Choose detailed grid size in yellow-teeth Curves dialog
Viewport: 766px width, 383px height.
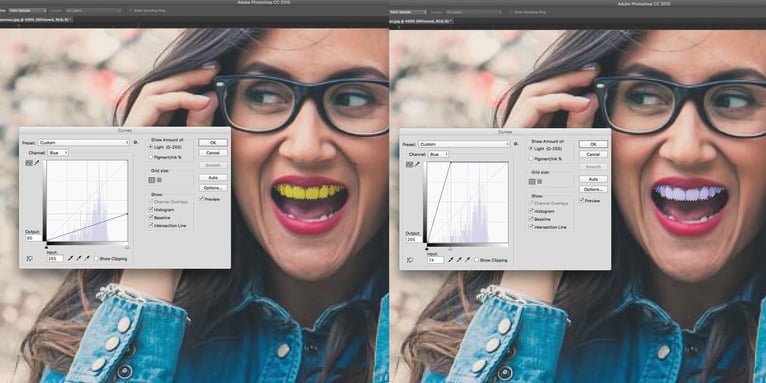click(x=159, y=180)
